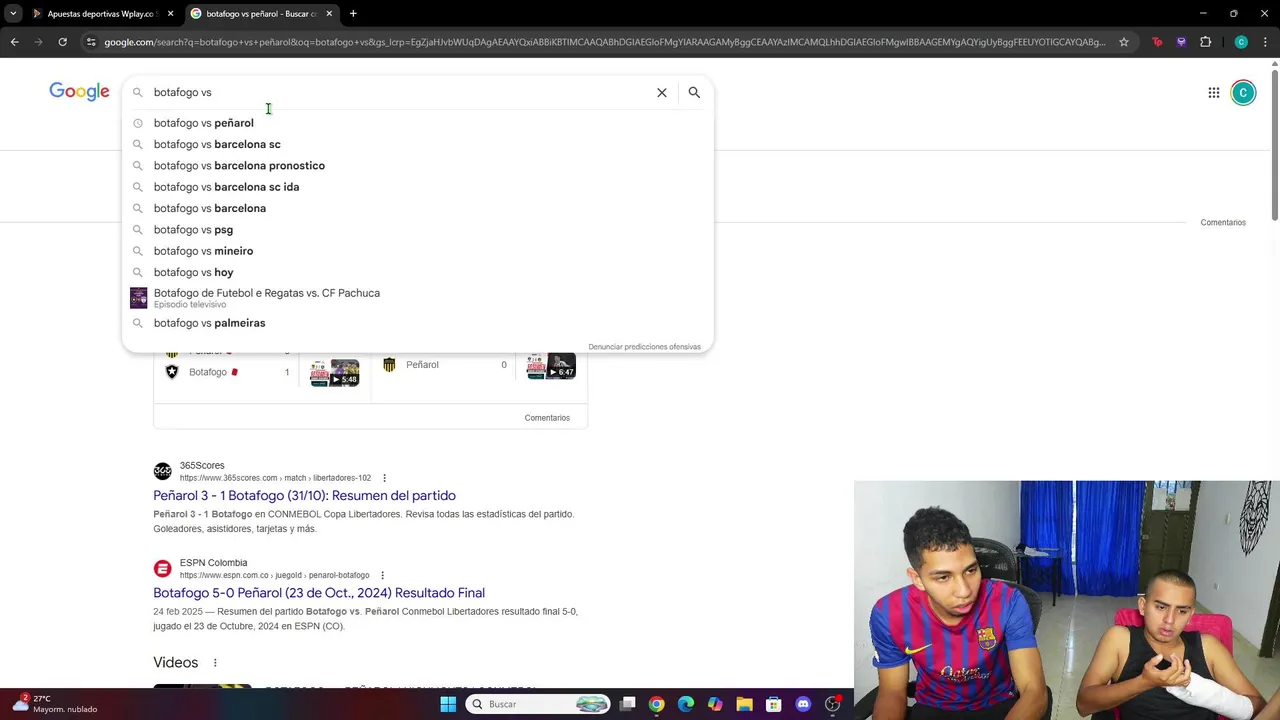Open the Google apps grid
This screenshot has width=1280, height=720.
pos(1213,93)
